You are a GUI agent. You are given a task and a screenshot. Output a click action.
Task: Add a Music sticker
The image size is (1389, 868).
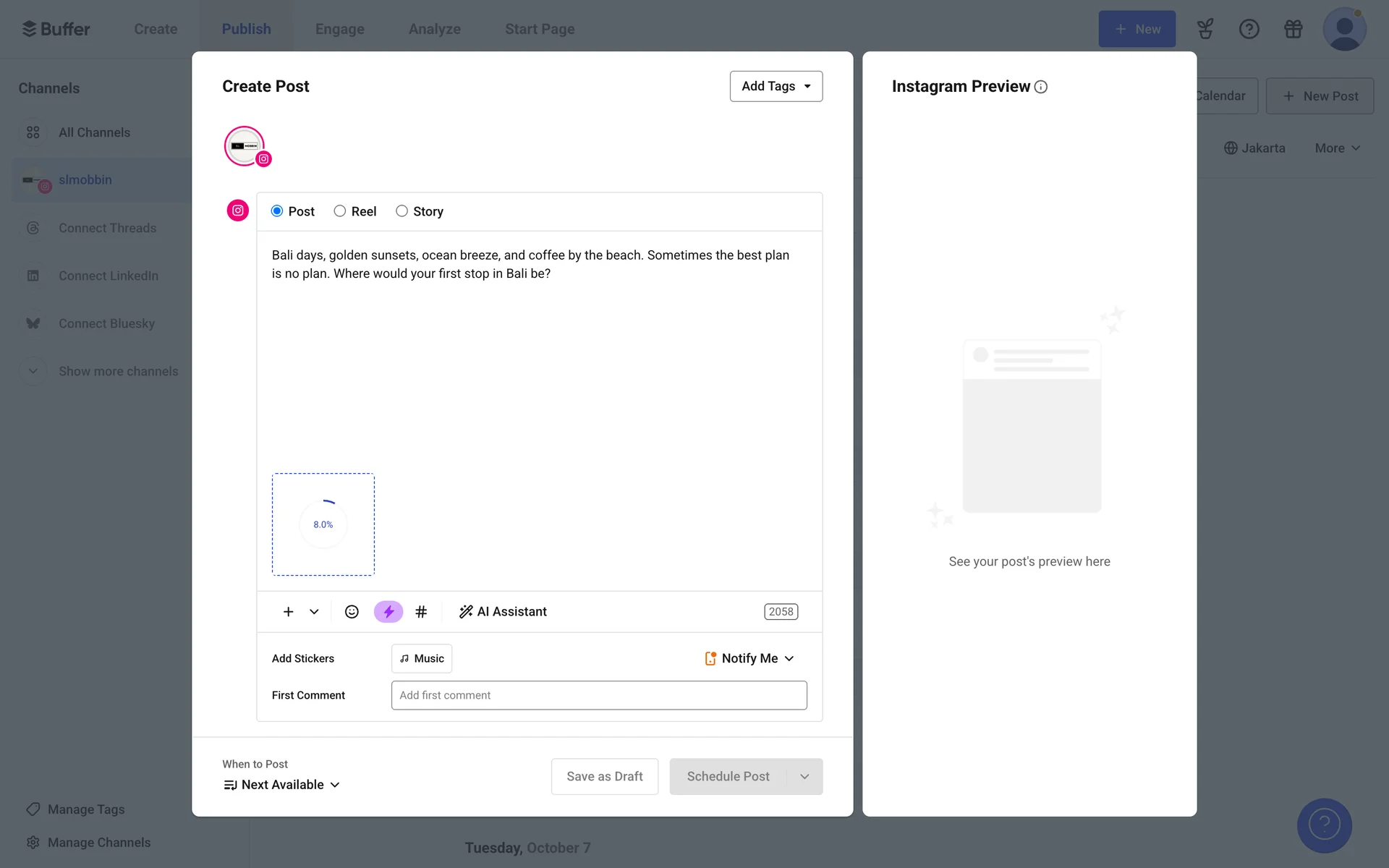(422, 658)
